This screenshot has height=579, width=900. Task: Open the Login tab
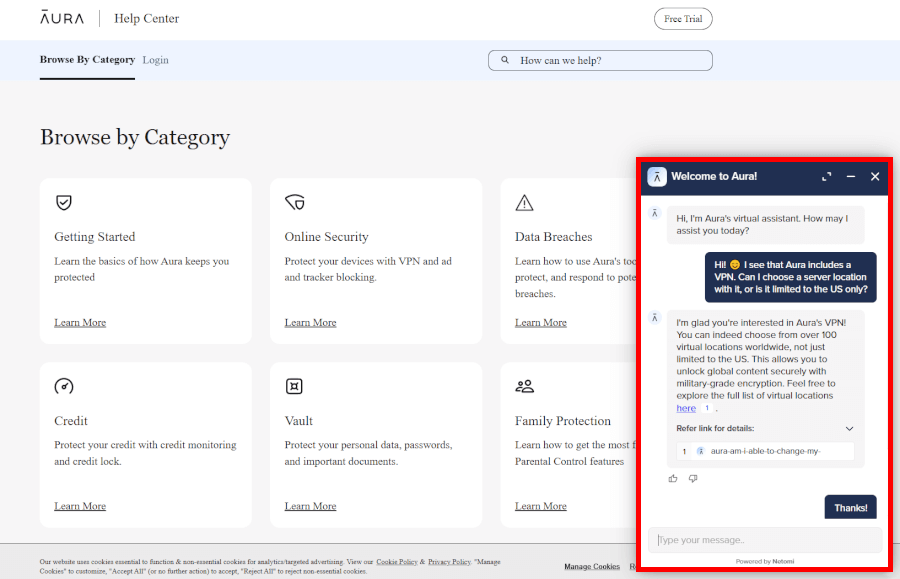click(x=156, y=60)
